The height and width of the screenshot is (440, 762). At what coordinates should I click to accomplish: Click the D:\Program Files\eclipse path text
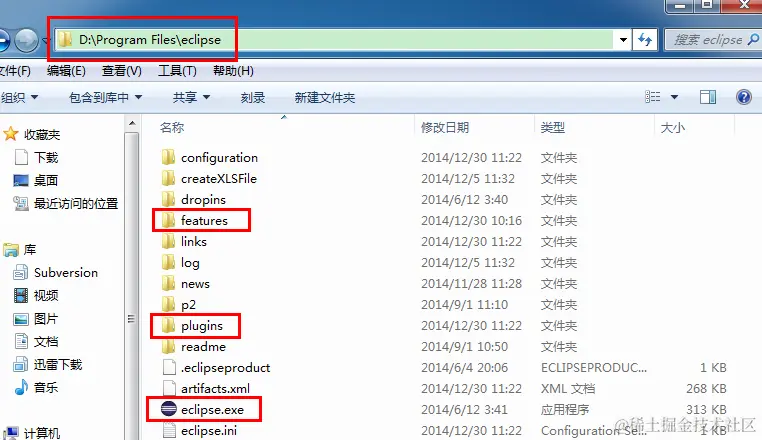point(150,39)
